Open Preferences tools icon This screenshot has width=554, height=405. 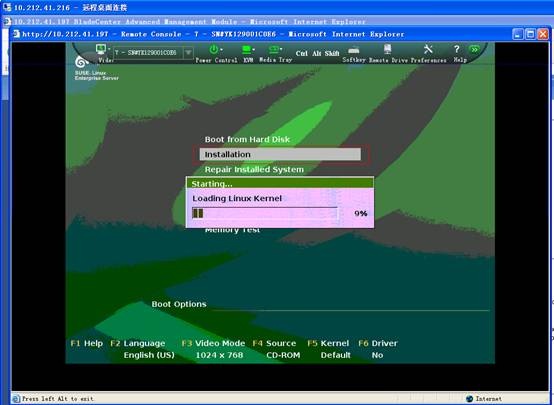click(x=428, y=49)
